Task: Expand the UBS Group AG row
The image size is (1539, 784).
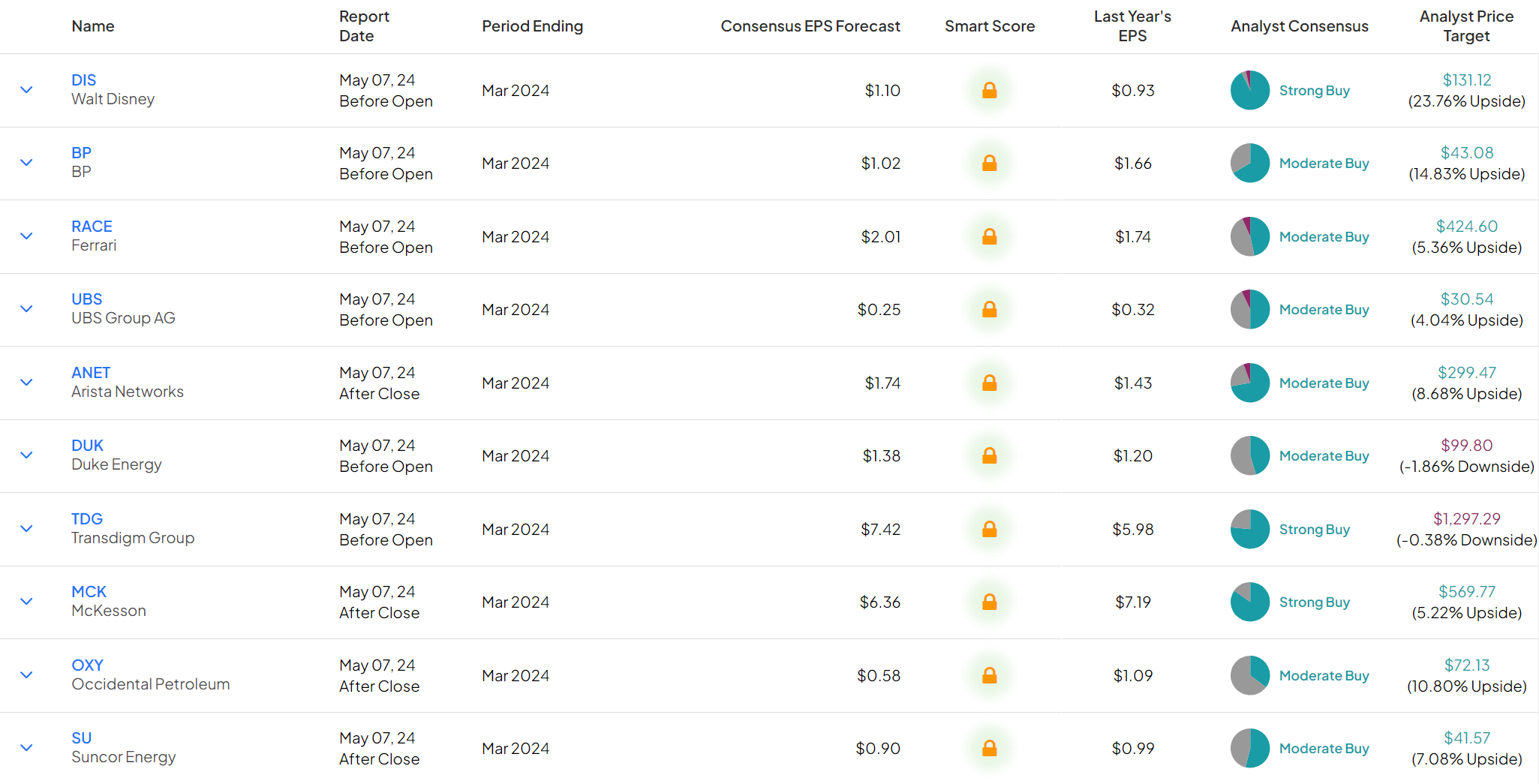Action: (26, 309)
